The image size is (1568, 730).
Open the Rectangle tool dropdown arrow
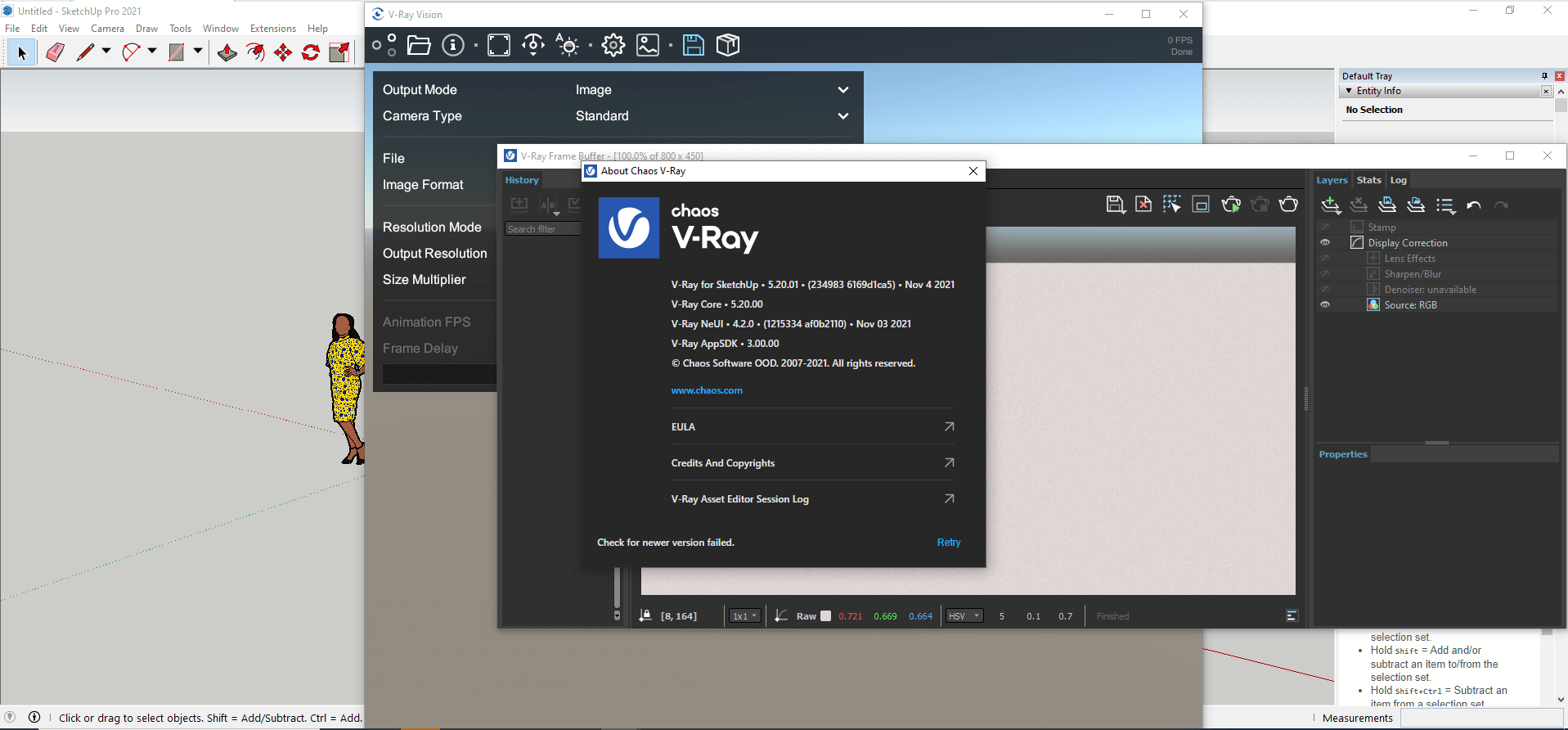click(198, 51)
